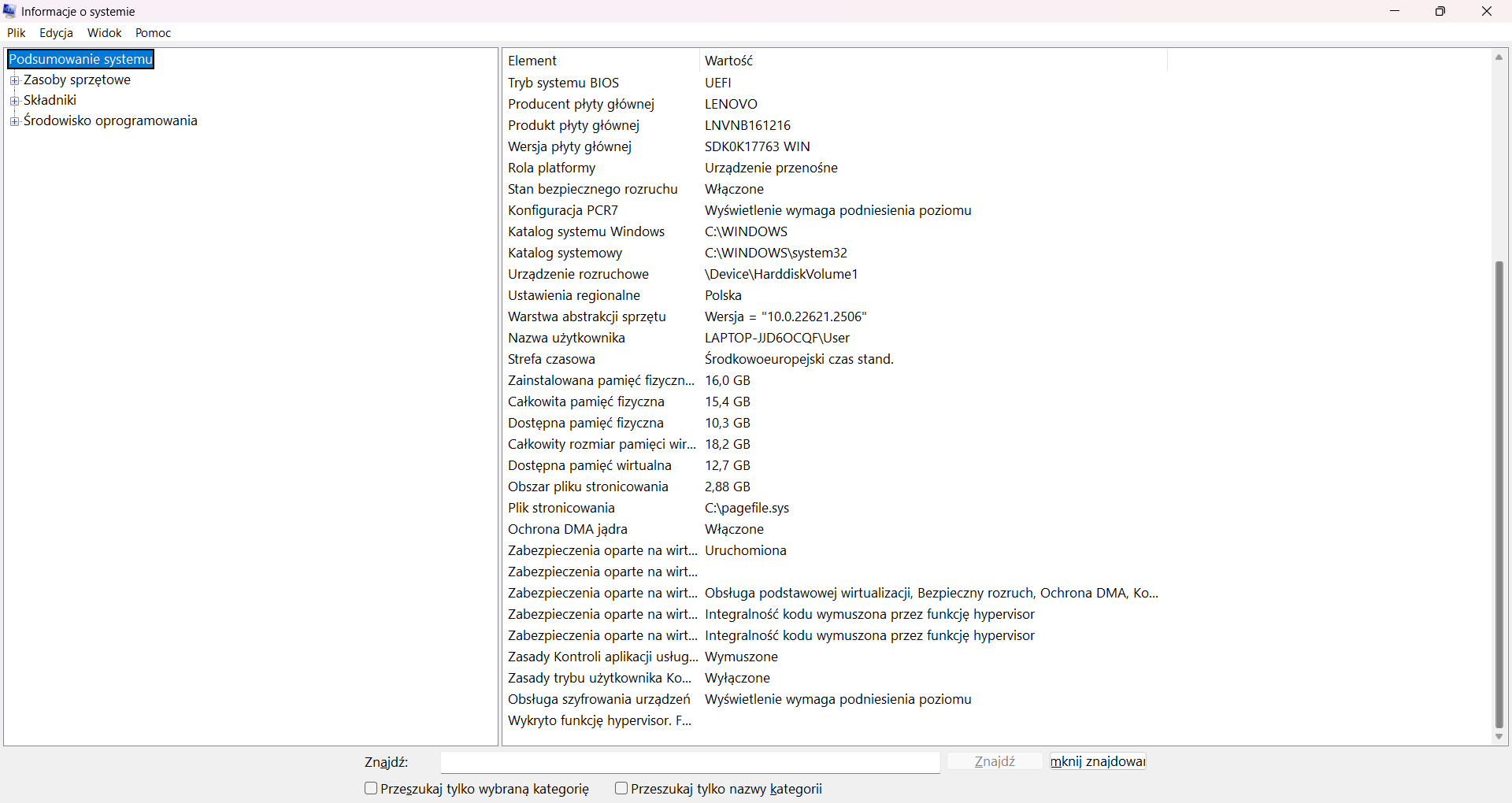Click the value C:\pagefile.sys
1512x803 pixels.
pyautogui.click(x=747, y=508)
